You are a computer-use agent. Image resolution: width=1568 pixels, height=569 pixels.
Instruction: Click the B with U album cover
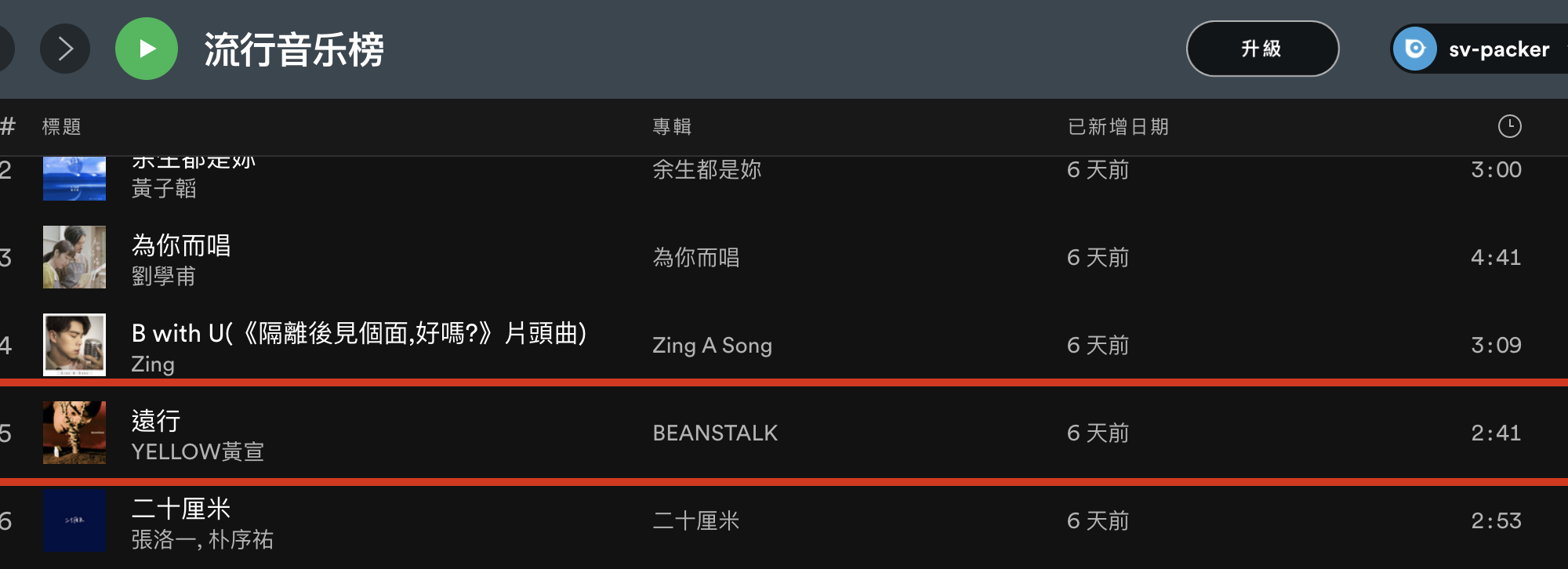coord(74,345)
